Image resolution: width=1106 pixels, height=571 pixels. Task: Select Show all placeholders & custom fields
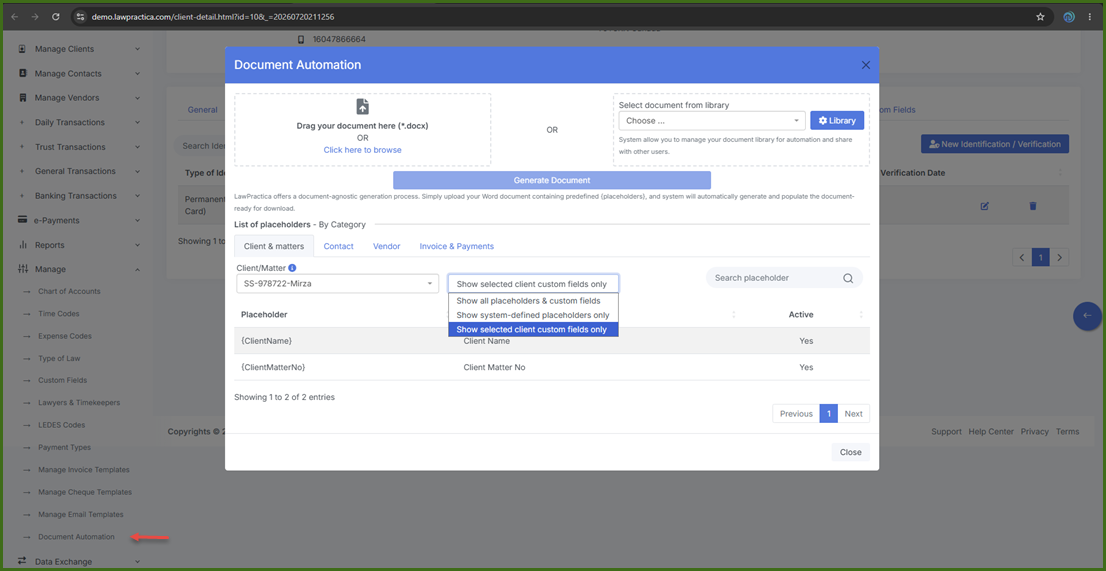533,300
